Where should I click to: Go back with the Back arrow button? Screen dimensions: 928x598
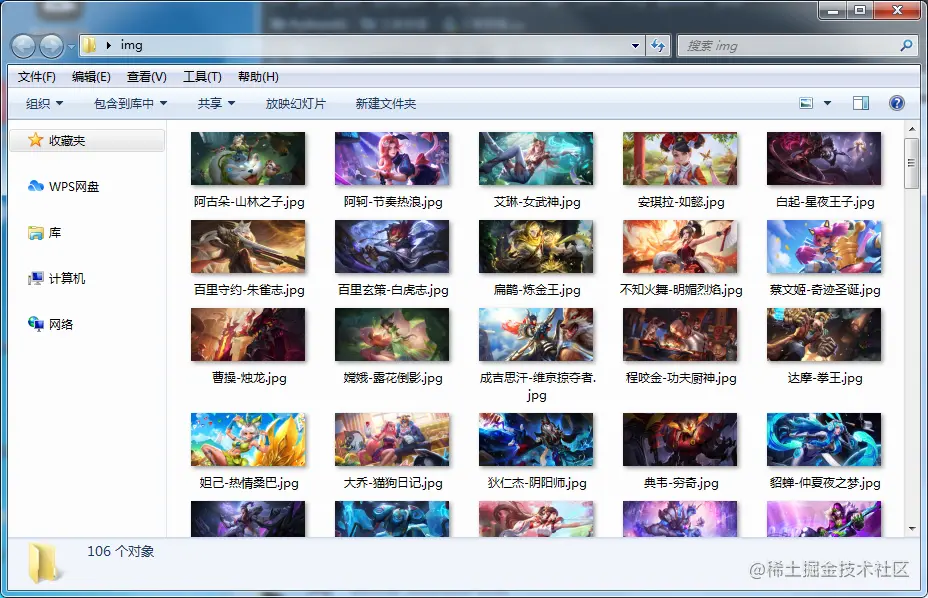click(x=24, y=46)
